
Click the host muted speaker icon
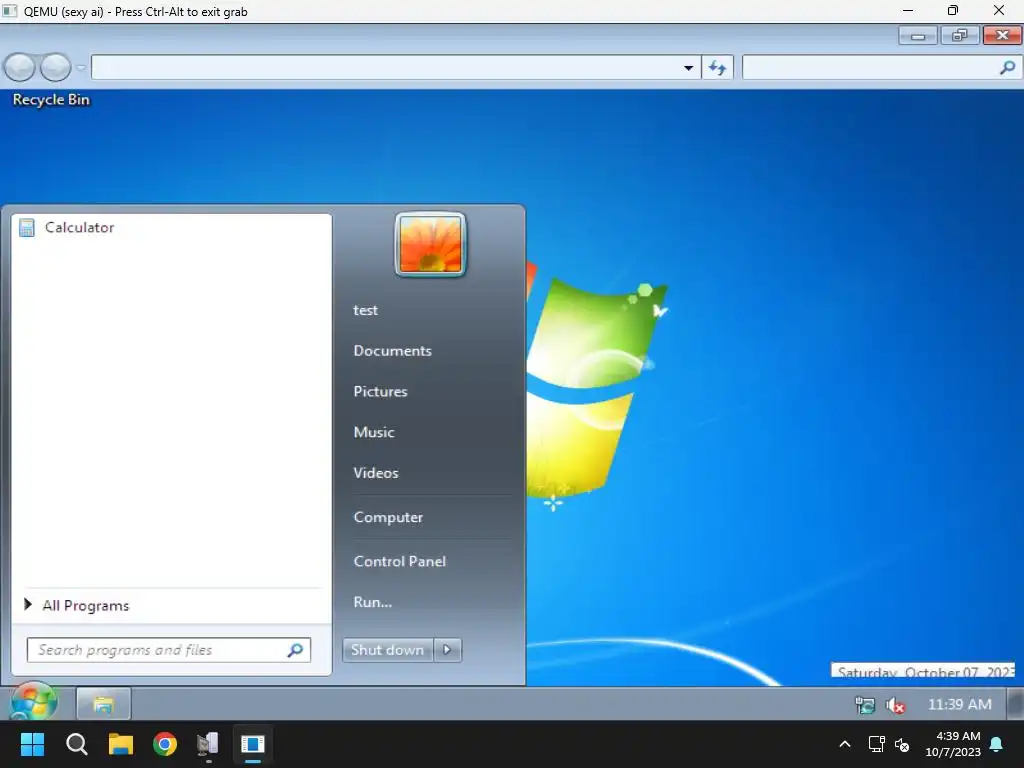[903, 744]
